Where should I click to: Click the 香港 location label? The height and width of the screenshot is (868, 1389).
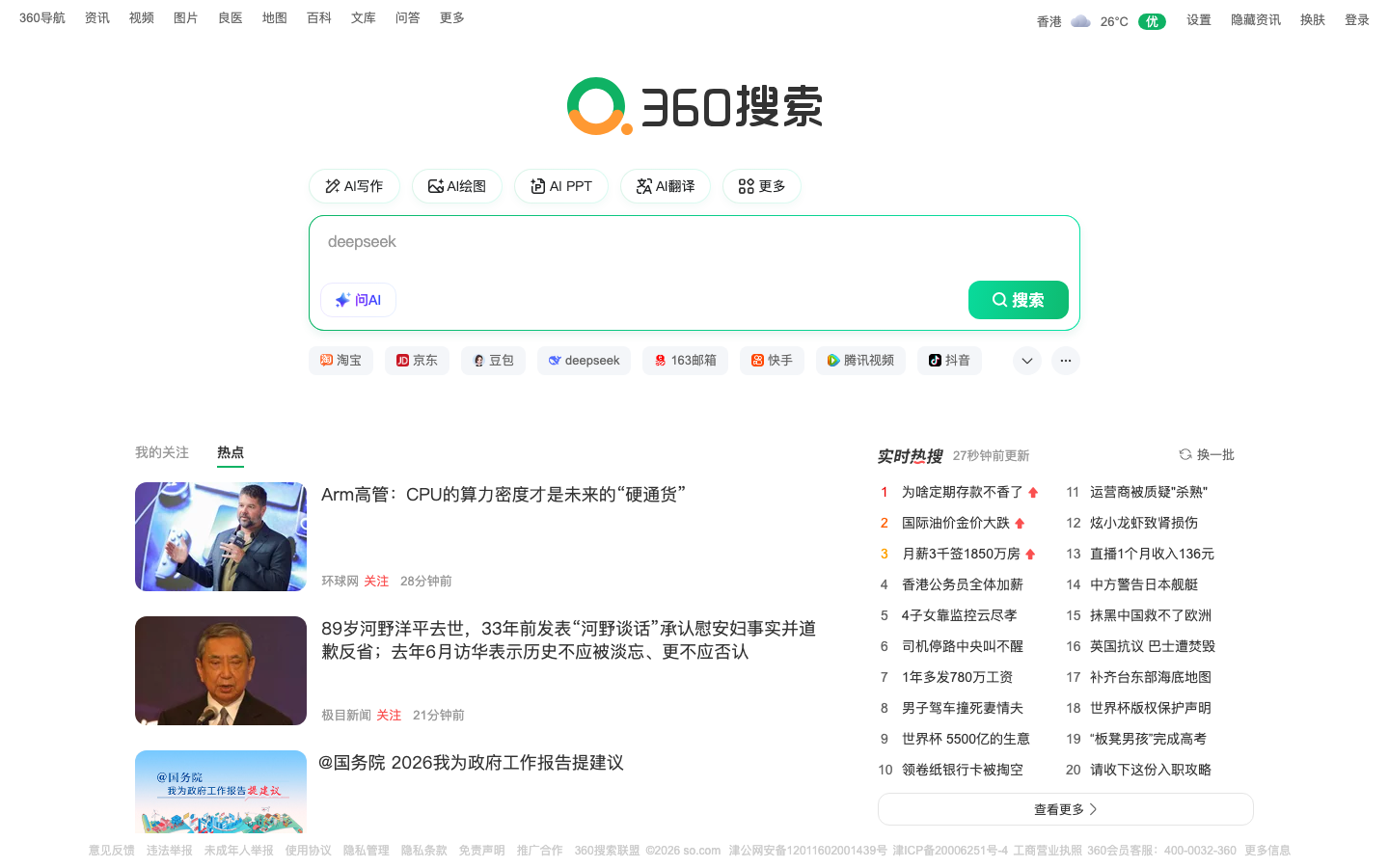point(1049,21)
